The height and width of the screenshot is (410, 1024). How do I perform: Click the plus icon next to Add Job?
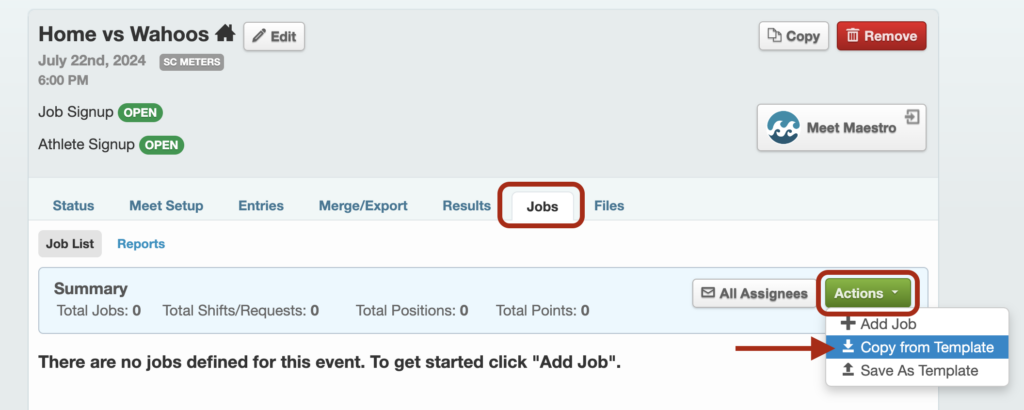click(848, 323)
